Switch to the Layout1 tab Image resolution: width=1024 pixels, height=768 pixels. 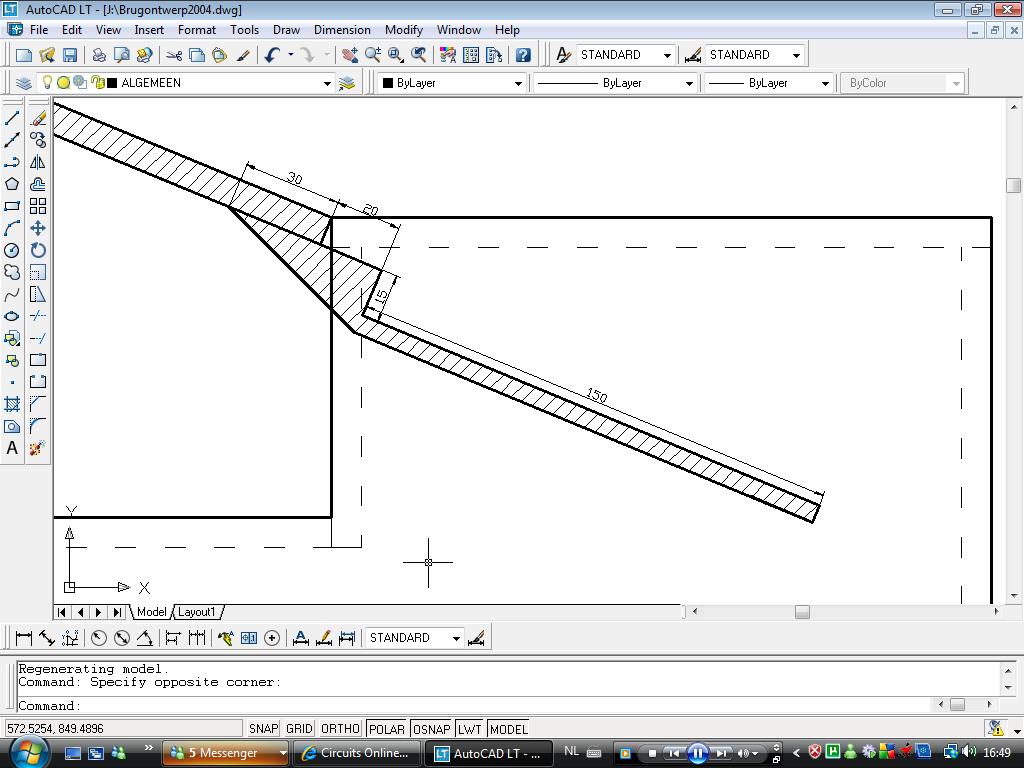197,612
